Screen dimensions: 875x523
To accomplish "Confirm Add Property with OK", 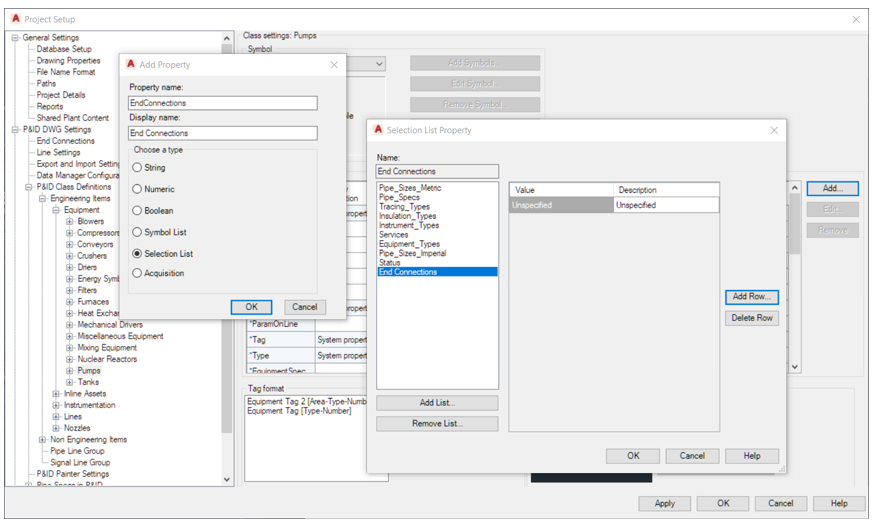I will point(252,307).
